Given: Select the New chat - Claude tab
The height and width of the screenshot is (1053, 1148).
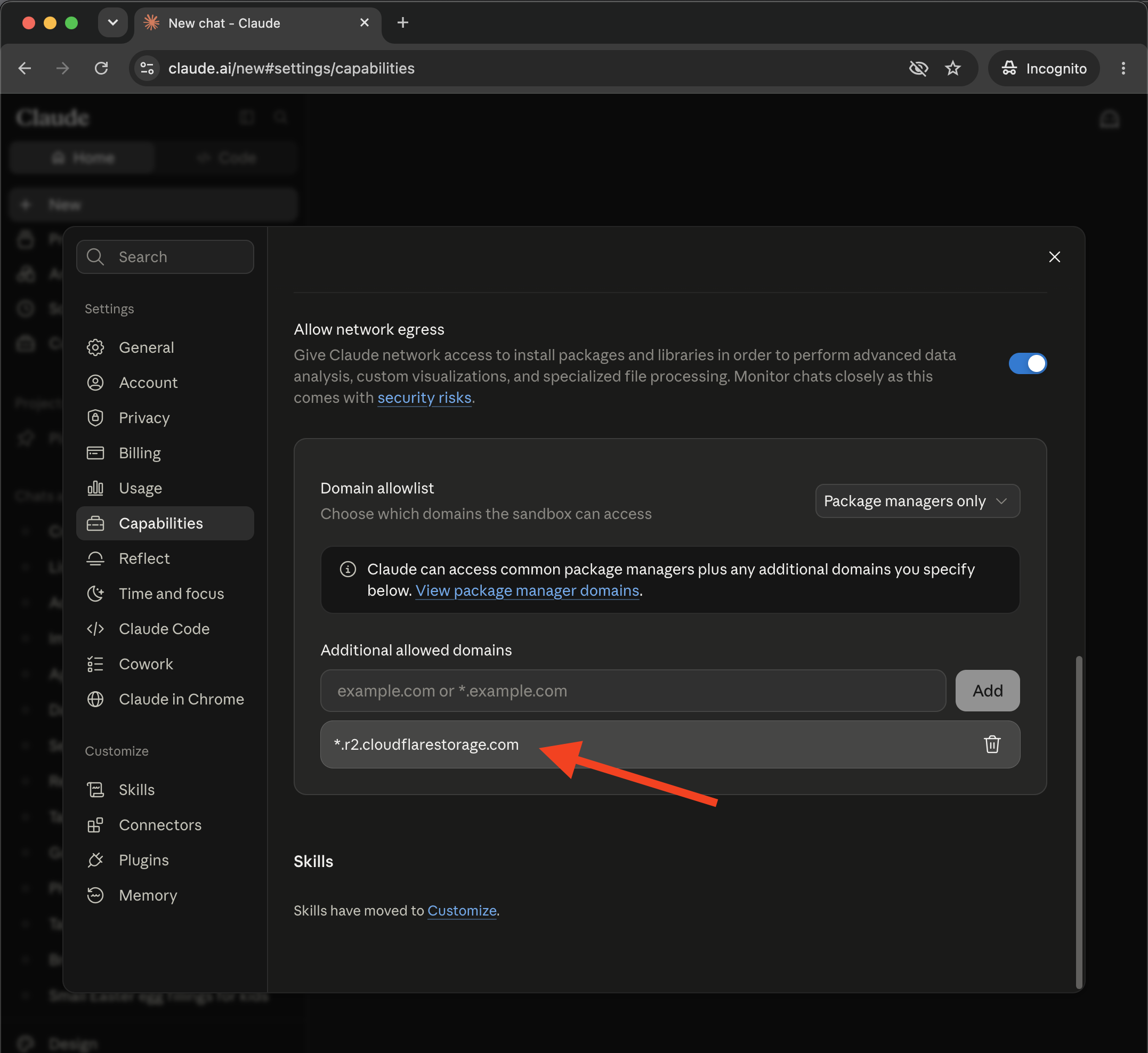Looking at the screenshot, I should click(x=256, y=24).
